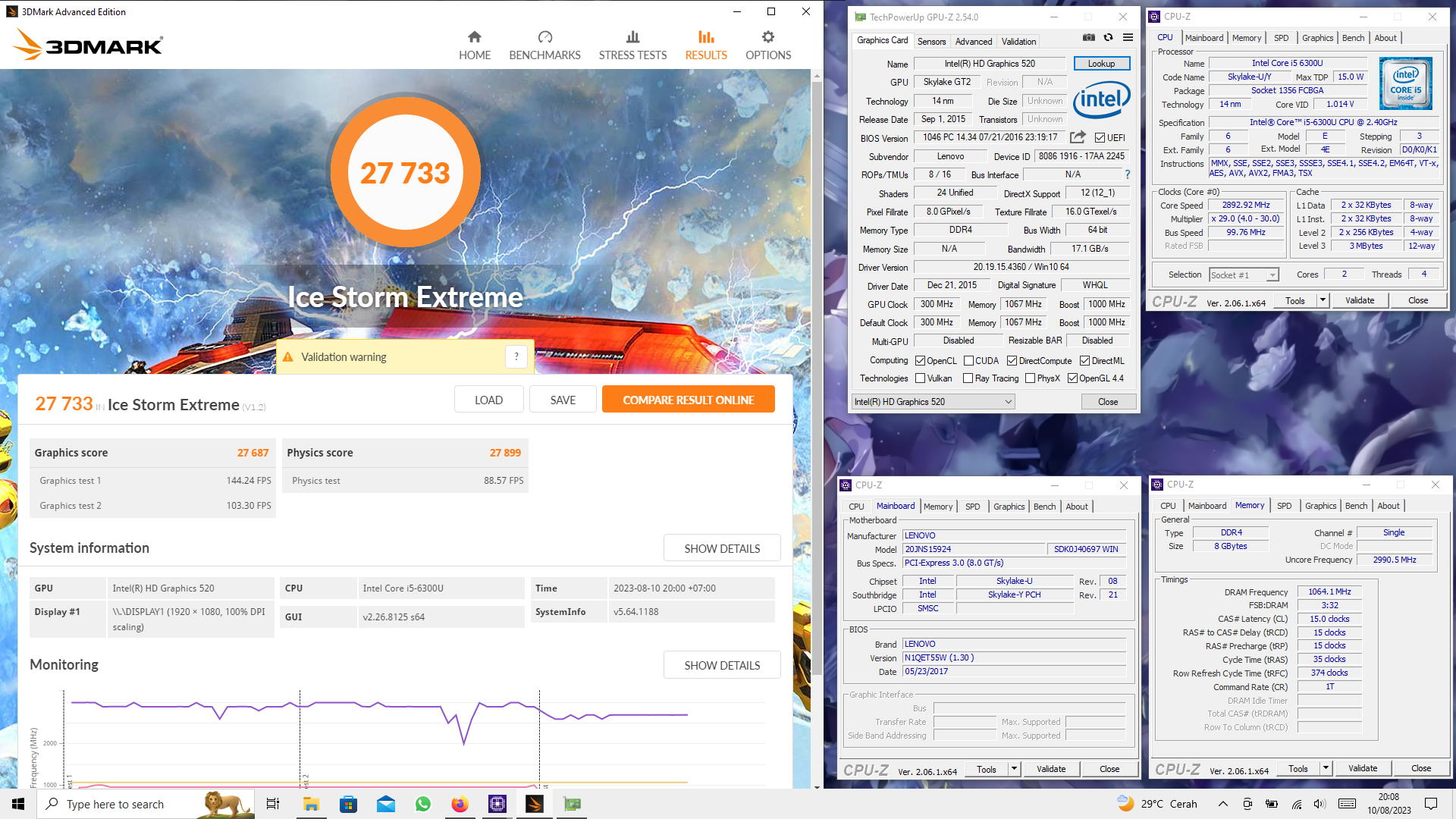Screen dimensions: 1456x819
Task: Expand Tools dropdown arrow in CPU-Z Mainboard window
Action: 1014,769
